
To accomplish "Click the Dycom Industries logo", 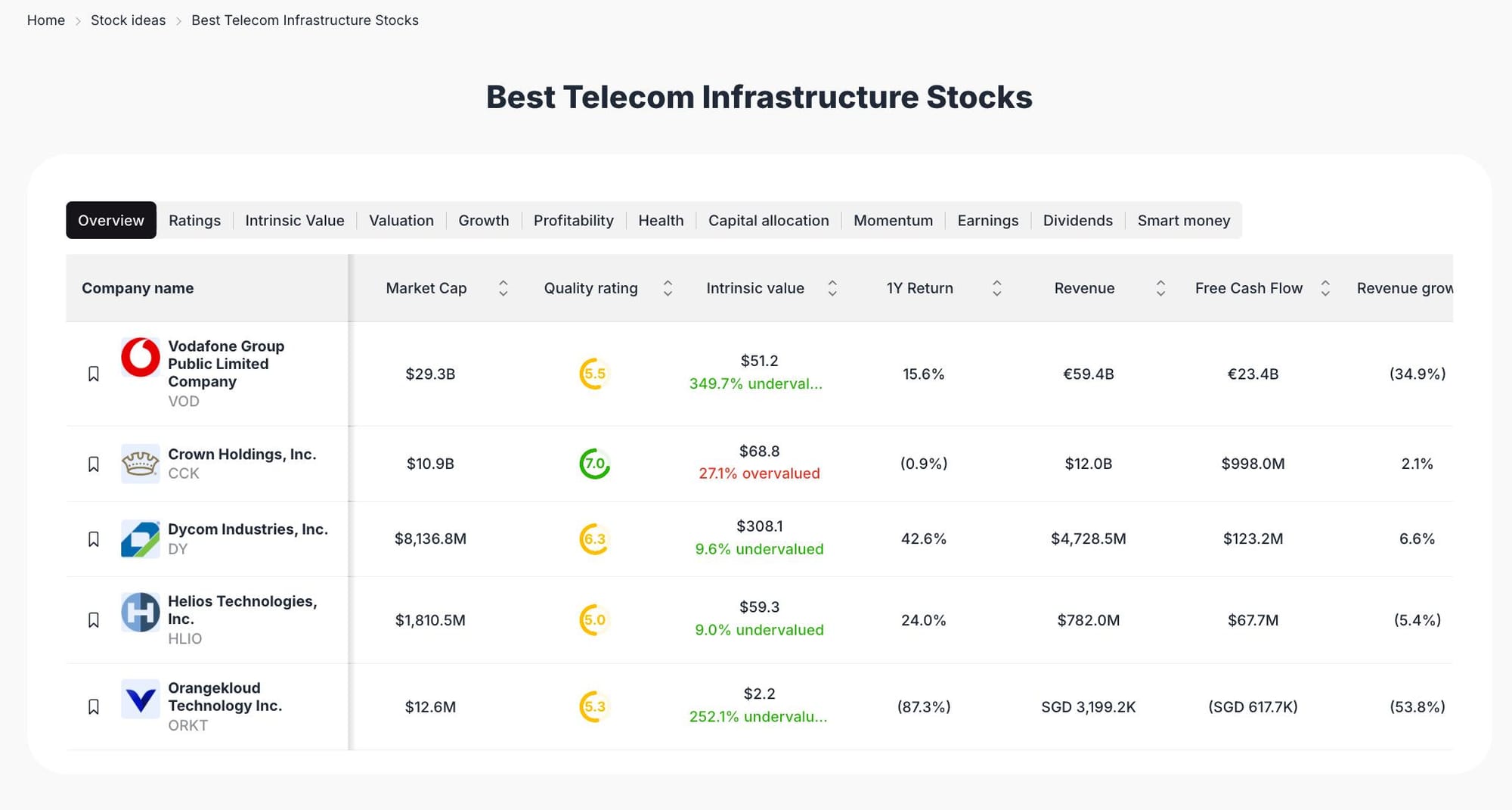I will click(141, 539).
